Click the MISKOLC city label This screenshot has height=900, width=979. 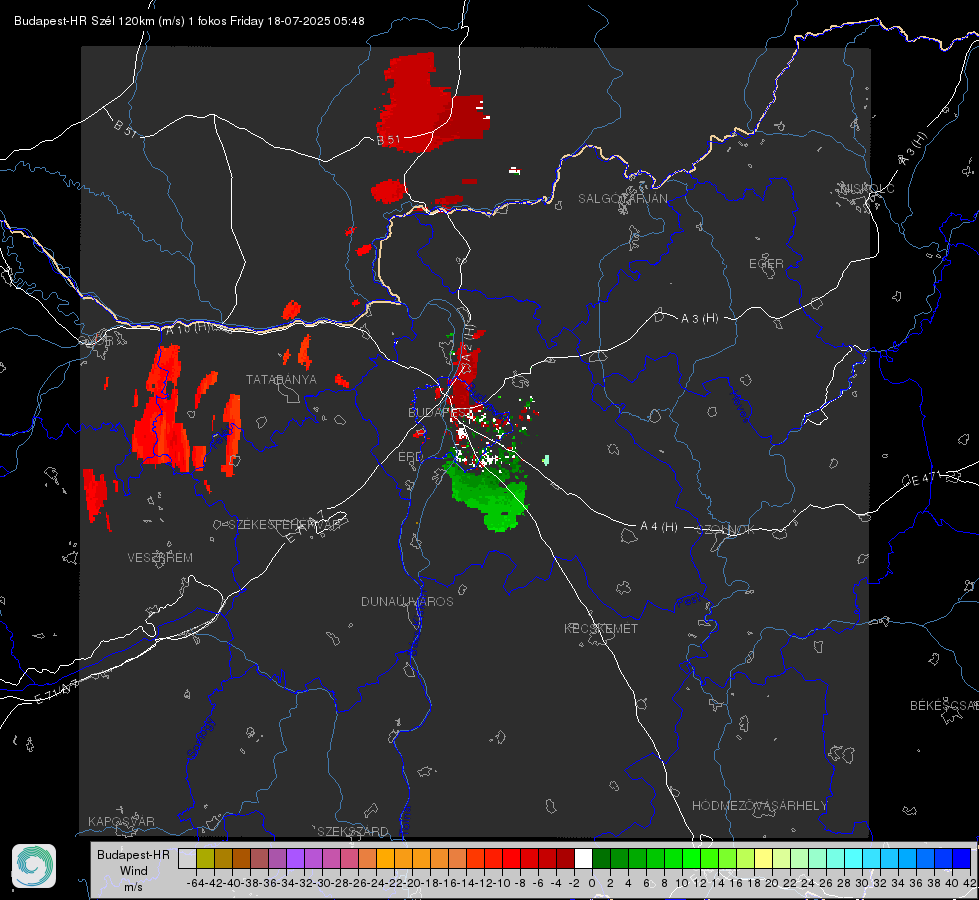click(x=867, y=188)
